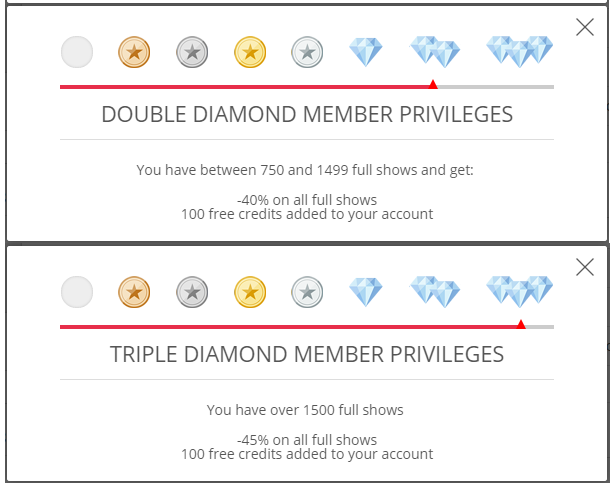Click the double diamond icon in the top panel
The height and width of the screenshot is (485, 611).
point(435,51)
